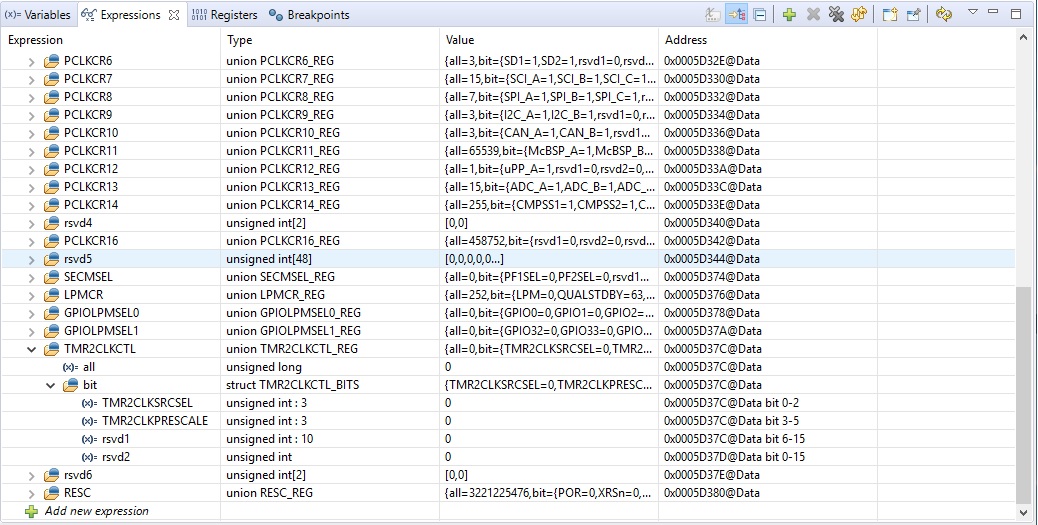Click the PCLKCR8 folder icon
Image resolution: width=1038 pixels, height=525 pixels.
tap(52, 97)
